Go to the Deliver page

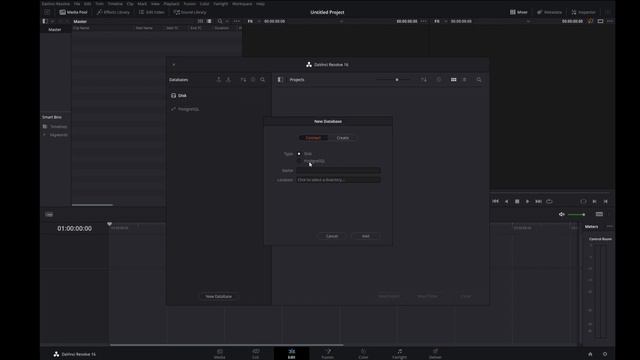click(435, 354)
